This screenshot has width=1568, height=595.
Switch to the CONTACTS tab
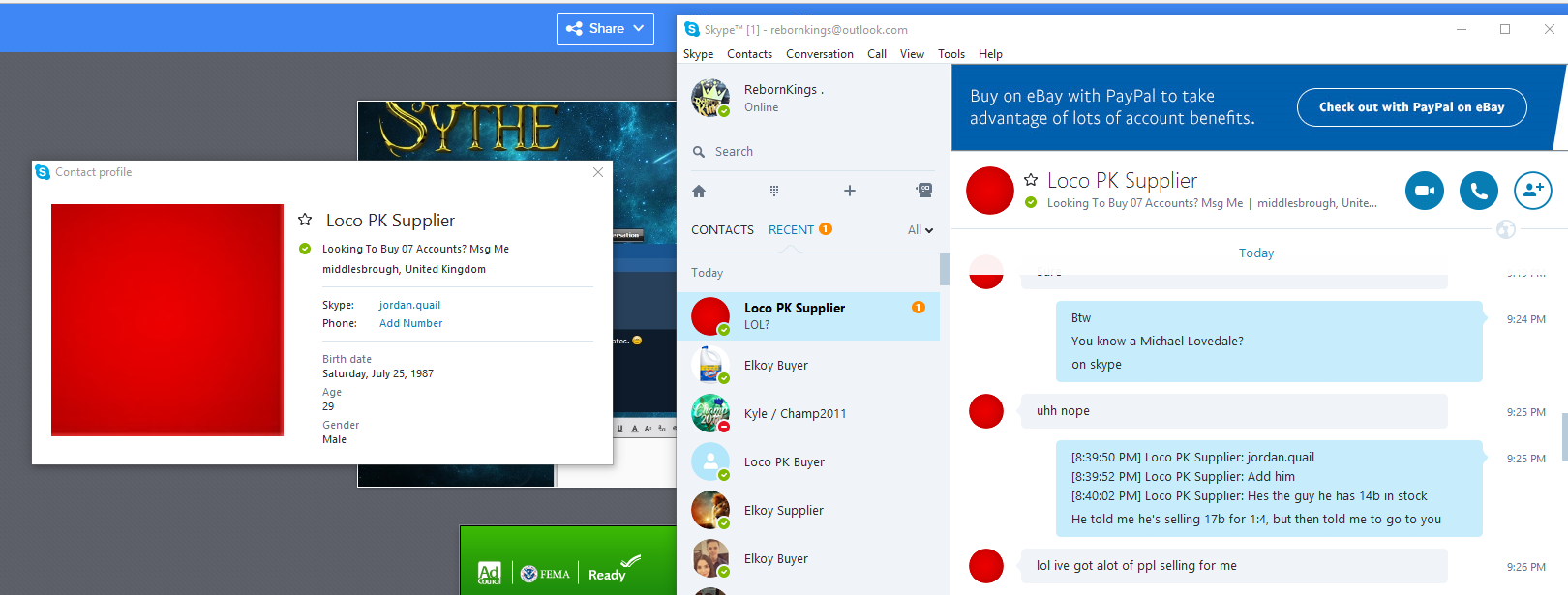click(x=722, y=230)
